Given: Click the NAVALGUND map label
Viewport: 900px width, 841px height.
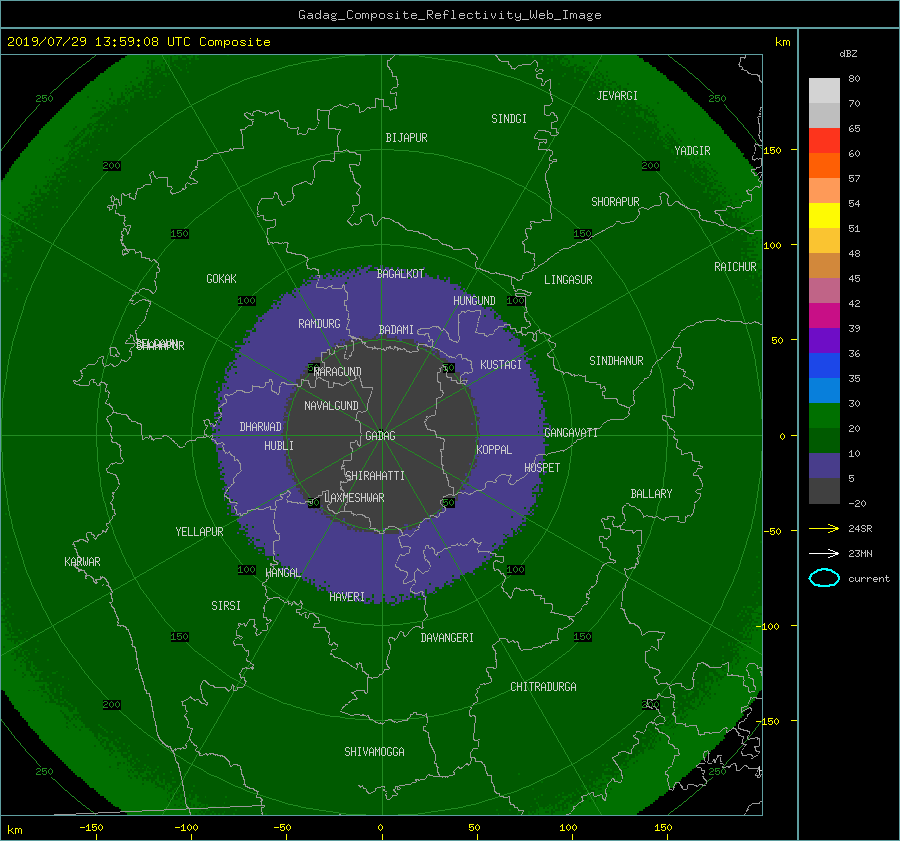Looking at the screenshot, I should click(331, 406).
